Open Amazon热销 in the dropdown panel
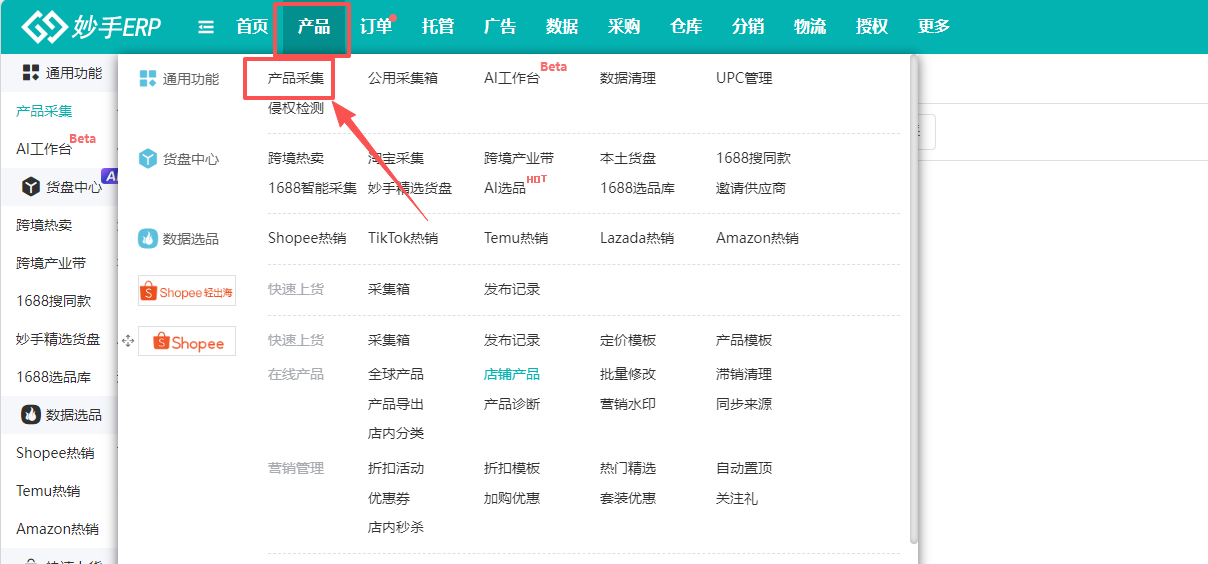Image resolution: width=1208 pixels, height=564 pixels. click(757, 238)
